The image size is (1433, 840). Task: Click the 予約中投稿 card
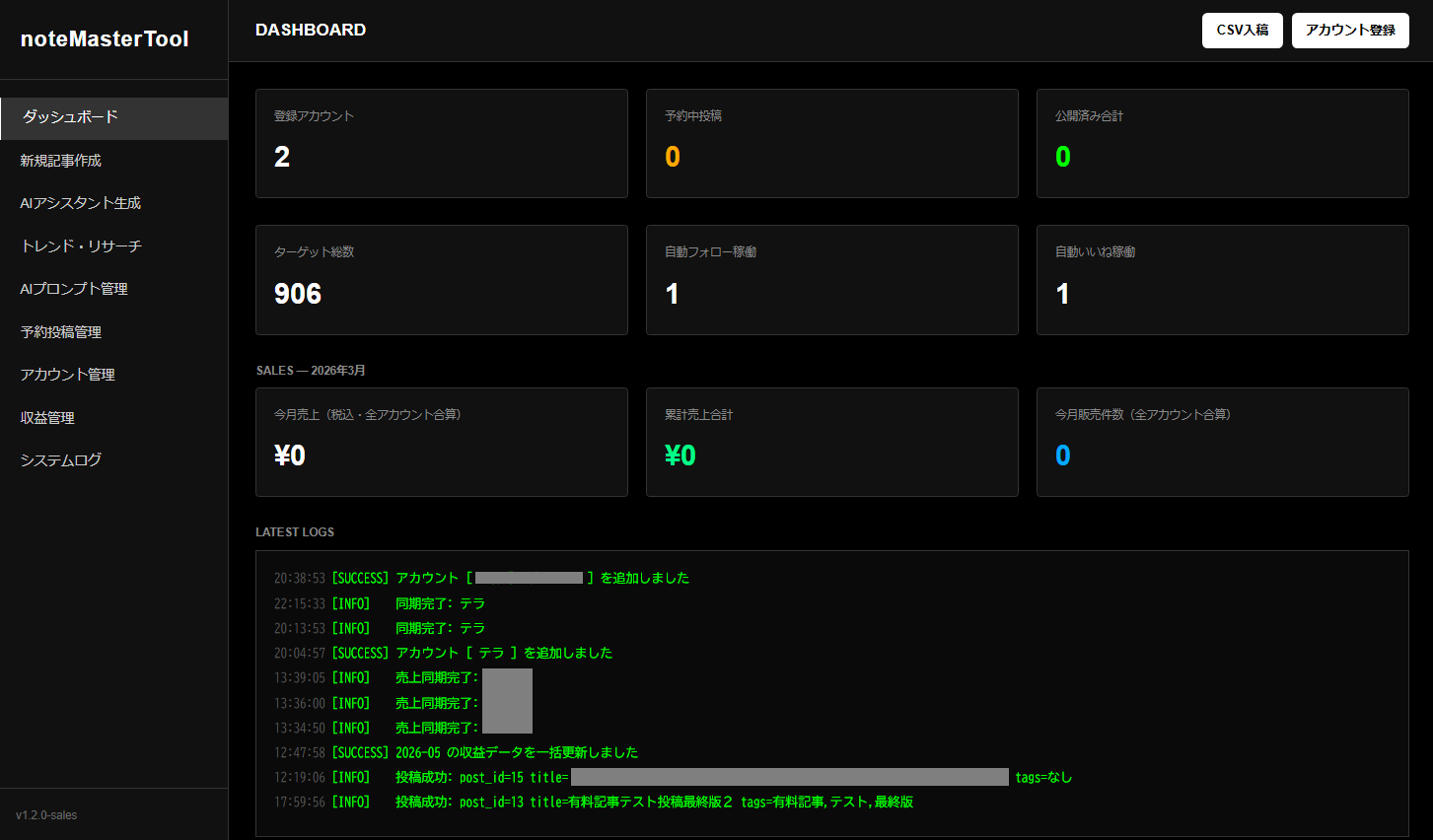click(x=831, y=143)
